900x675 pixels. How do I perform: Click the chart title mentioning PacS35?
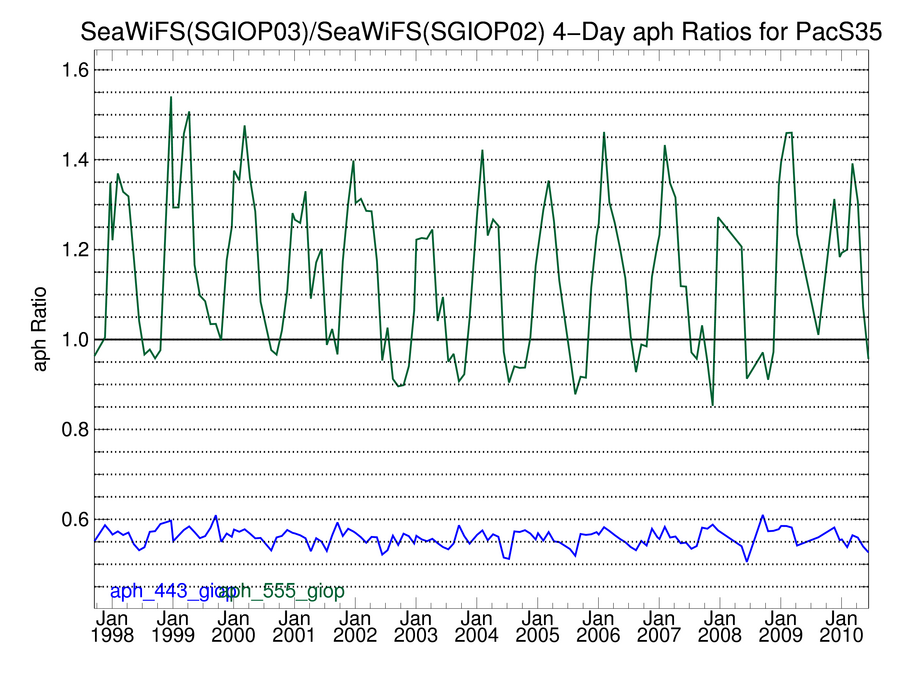(481, 31)
